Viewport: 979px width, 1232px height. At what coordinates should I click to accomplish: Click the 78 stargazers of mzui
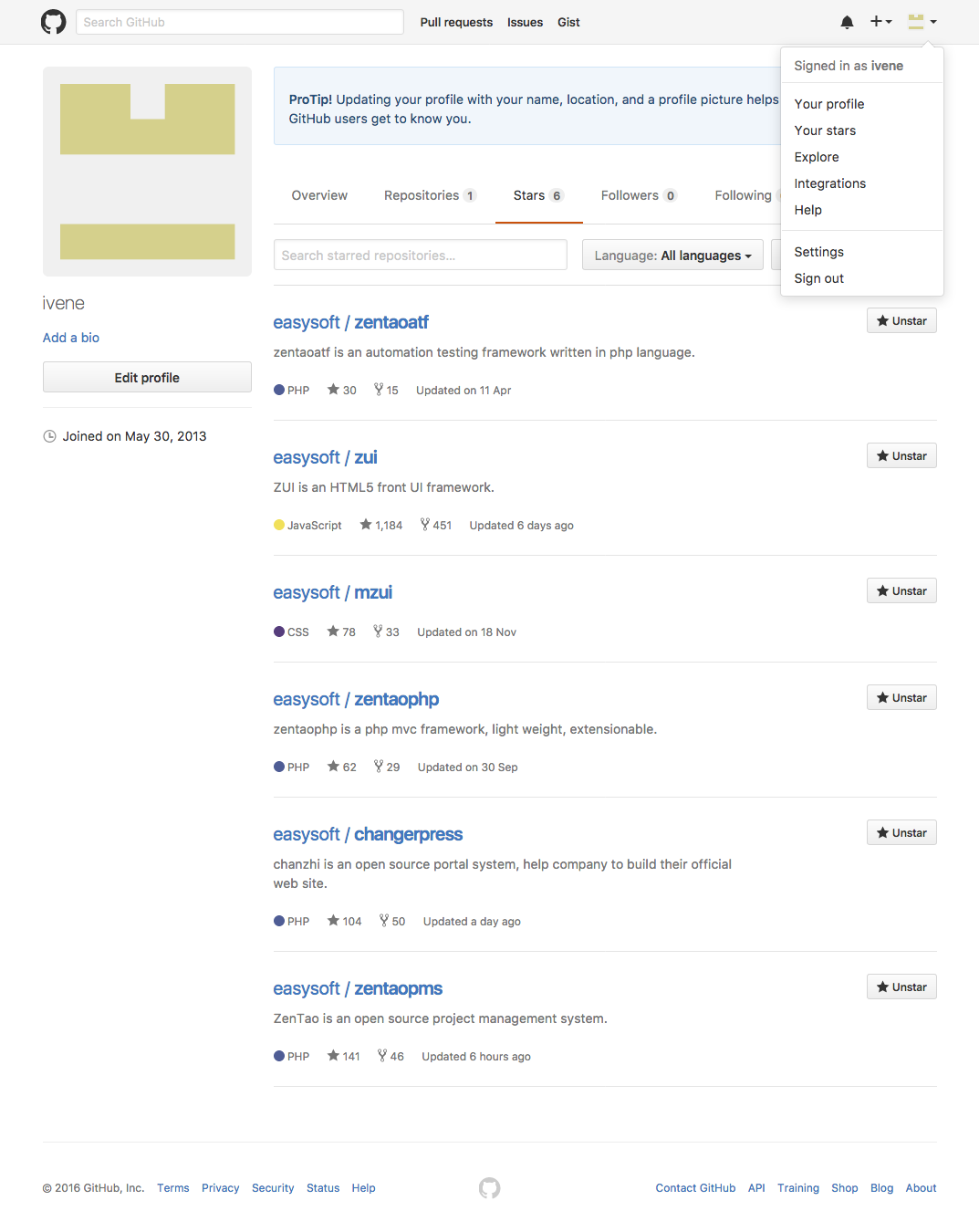point(341,632)
